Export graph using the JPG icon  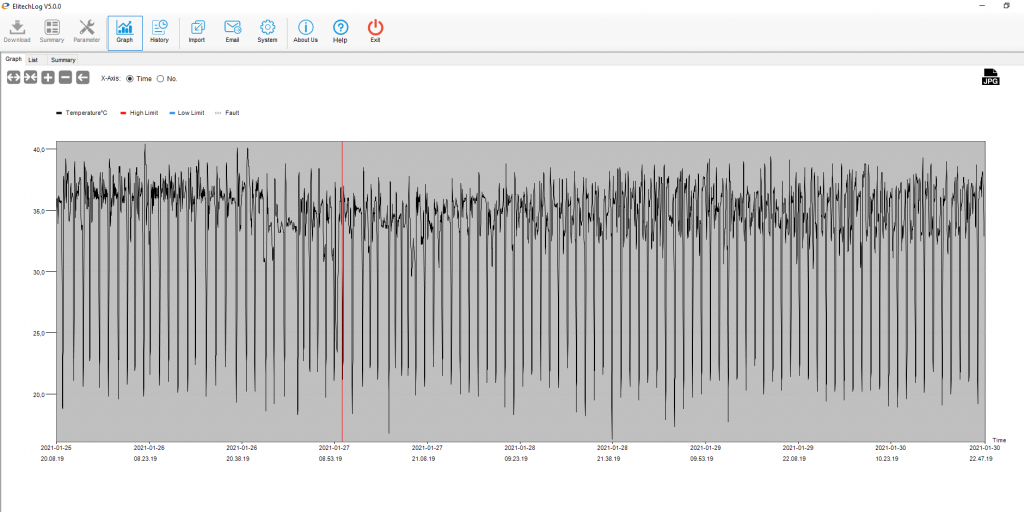pos(990,77)
